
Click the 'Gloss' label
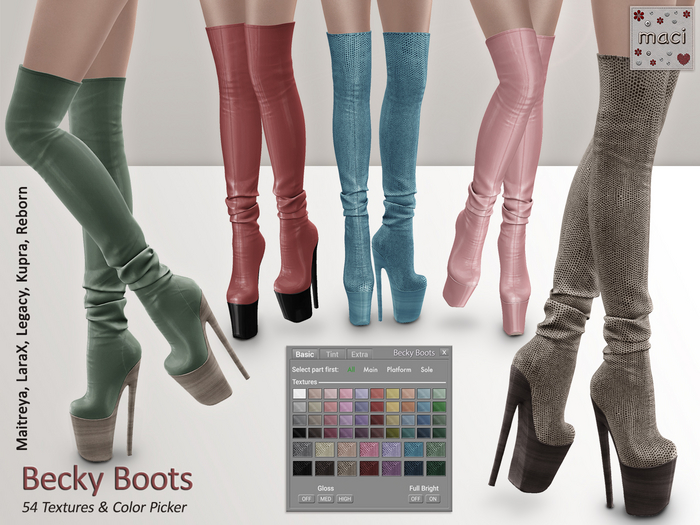(x=325, y=488)
